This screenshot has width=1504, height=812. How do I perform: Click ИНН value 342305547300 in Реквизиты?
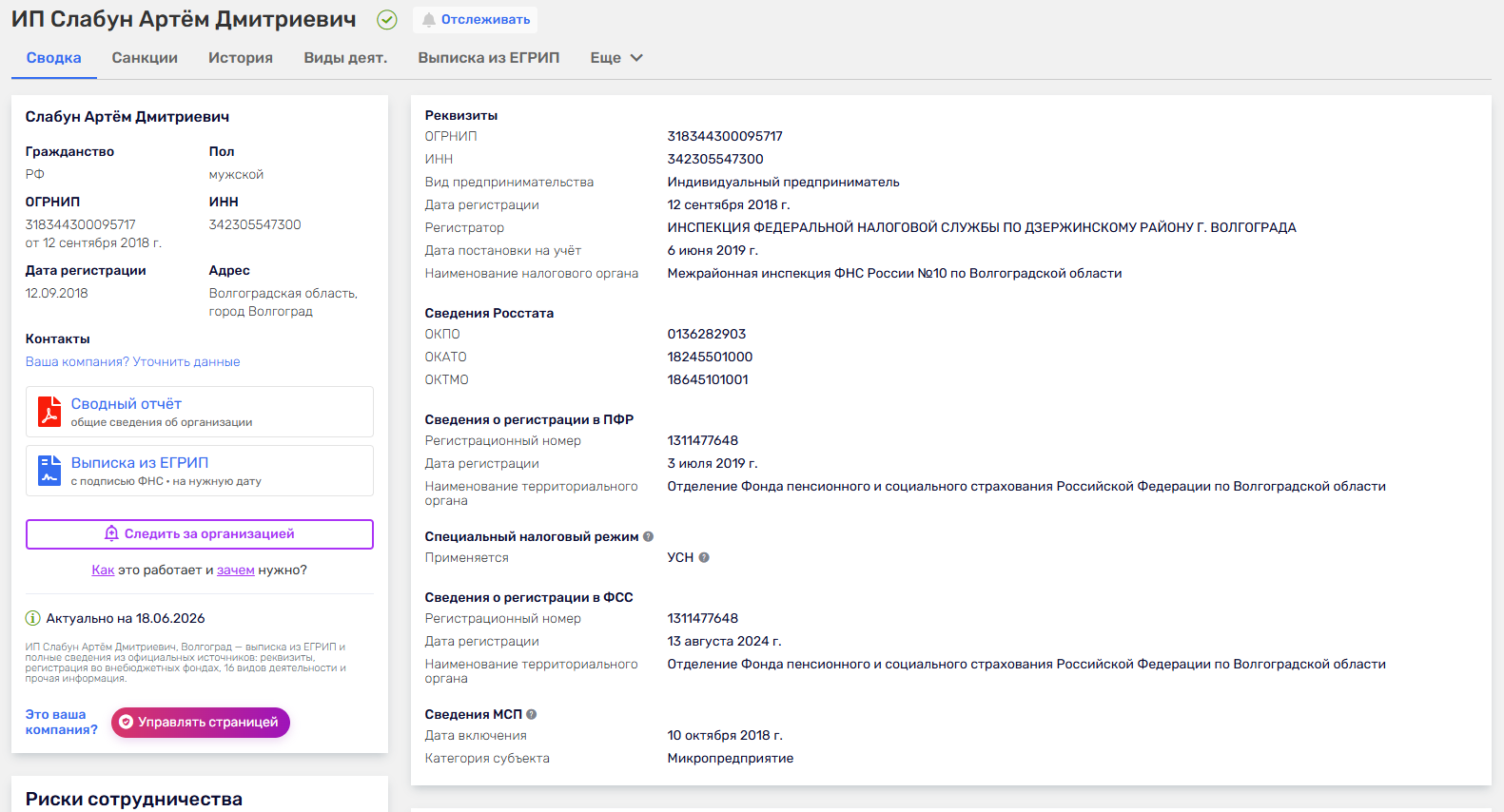[715, 159]
